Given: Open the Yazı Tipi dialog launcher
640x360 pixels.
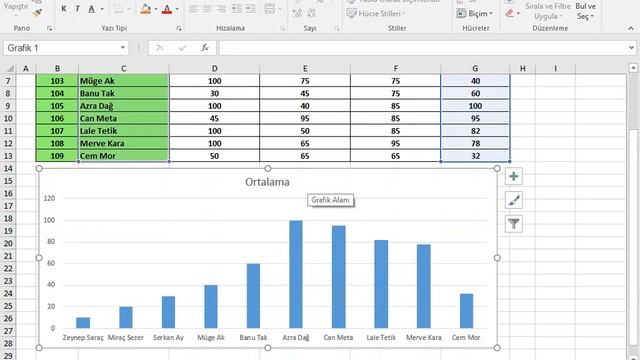Looking at the screenshot, I should click(x=179, y=28).
